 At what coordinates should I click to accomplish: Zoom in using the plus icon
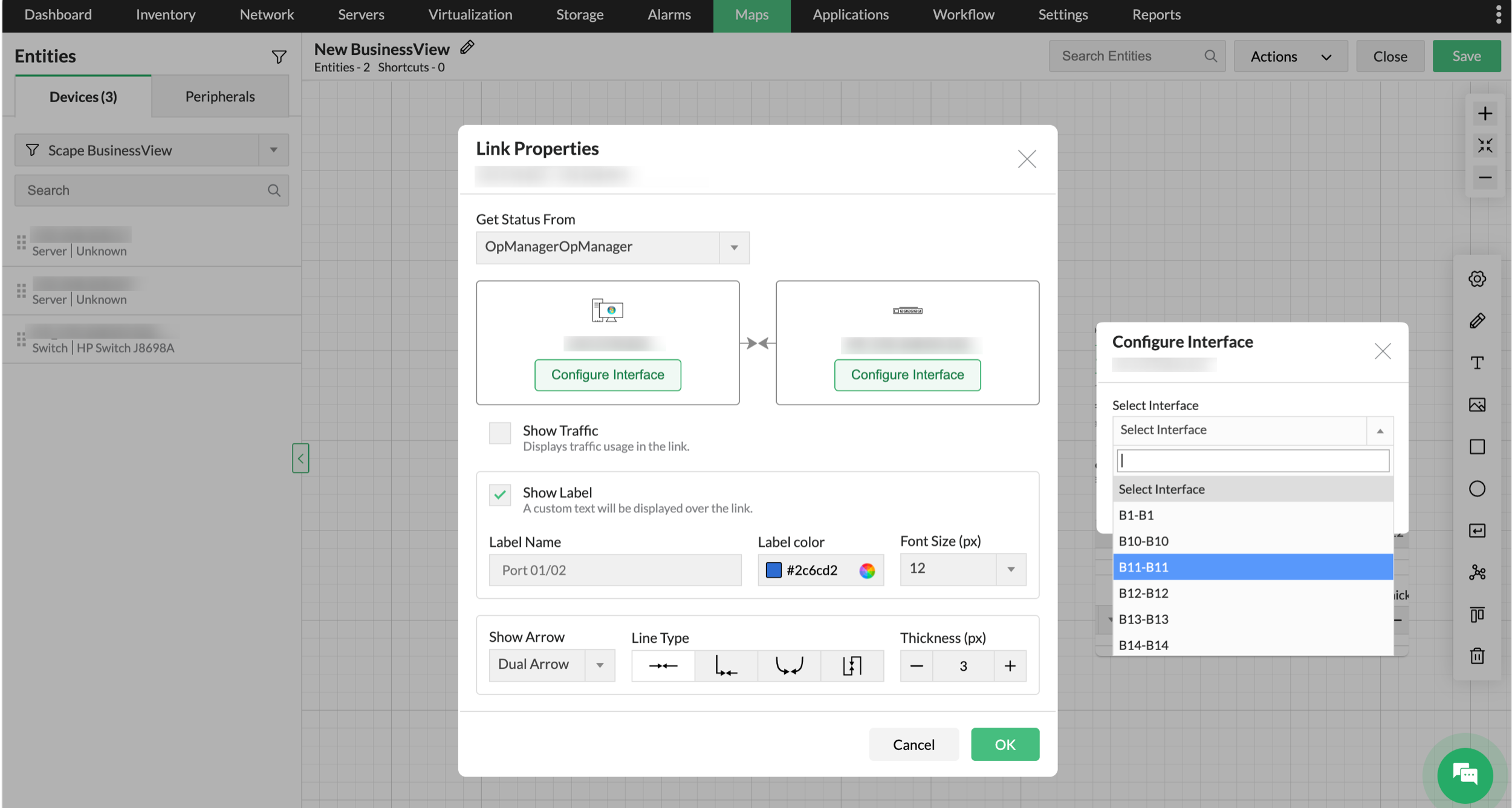(1486, 112)
